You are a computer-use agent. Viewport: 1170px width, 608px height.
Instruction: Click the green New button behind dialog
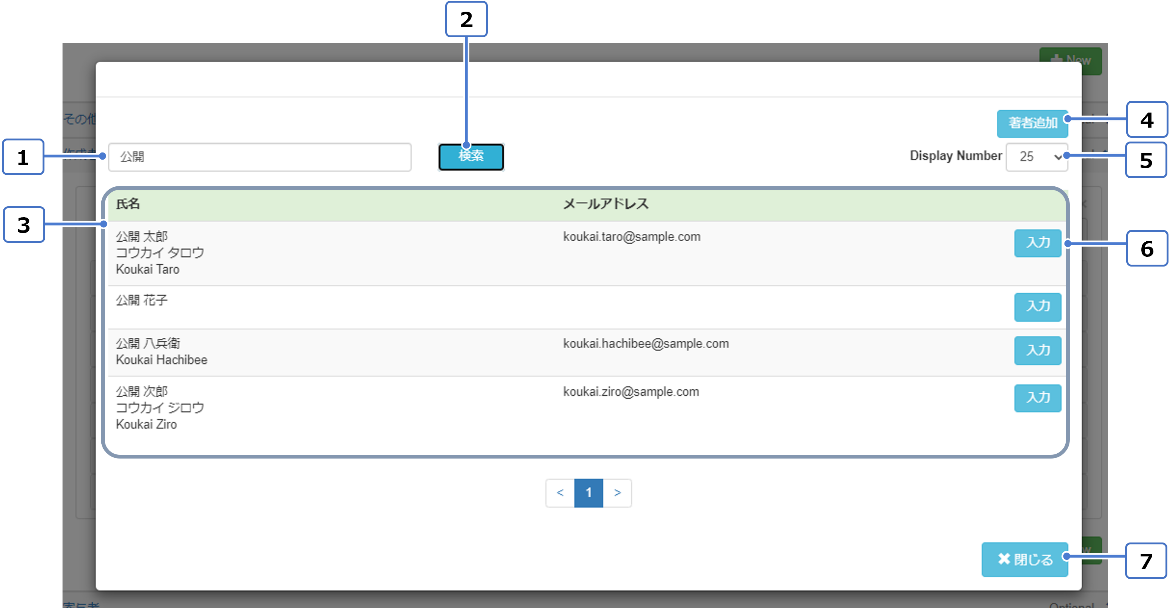click(x=1070, y=60)
